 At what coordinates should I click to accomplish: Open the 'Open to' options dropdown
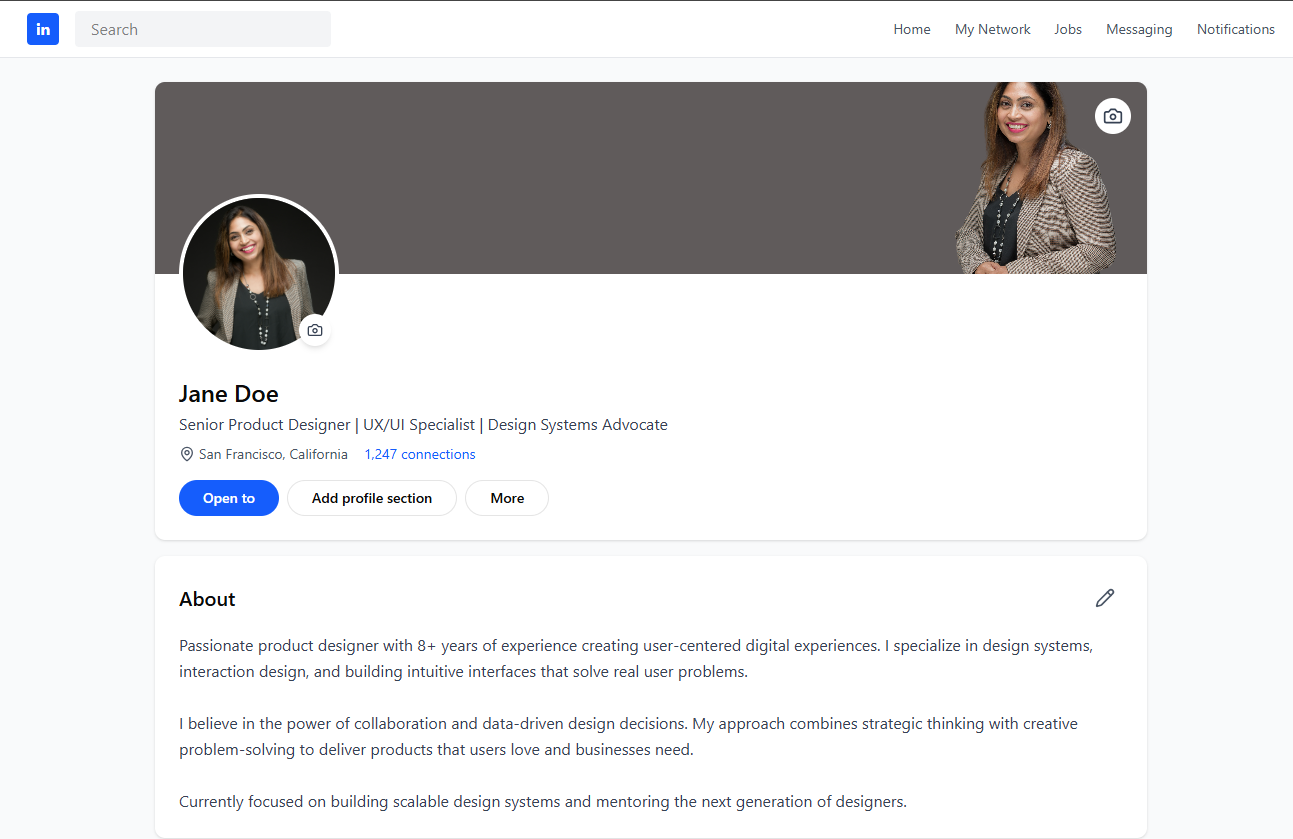(229, 497)
